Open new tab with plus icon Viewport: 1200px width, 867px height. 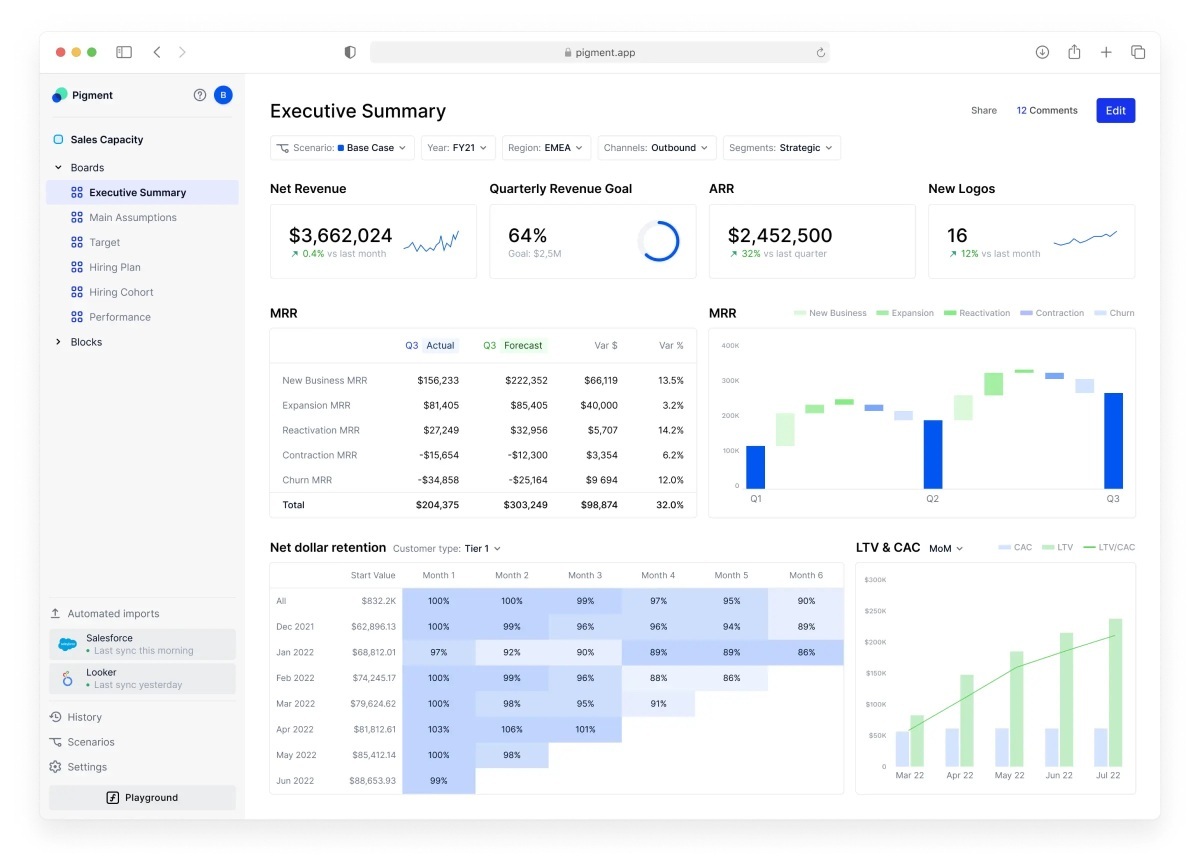[1106, 52]
